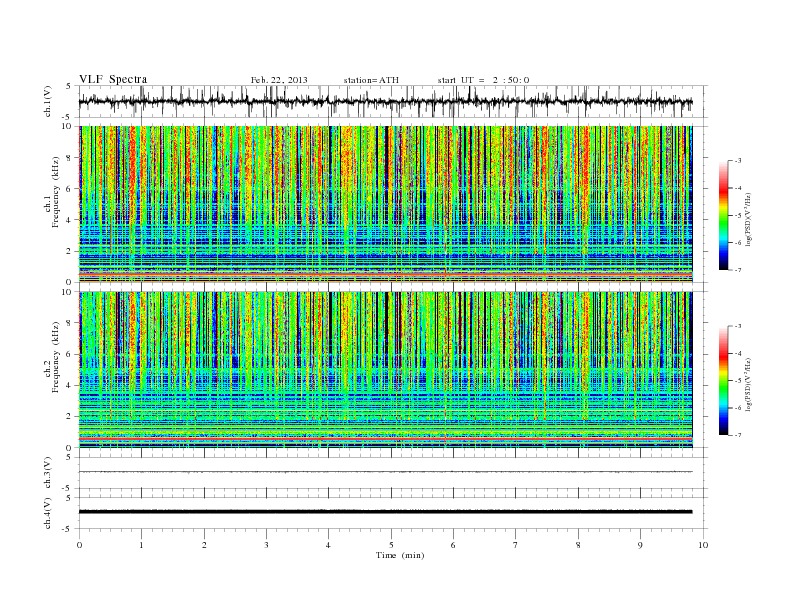
Task: Click the "0" tick on time axis
Action: [x=79, y=545]
